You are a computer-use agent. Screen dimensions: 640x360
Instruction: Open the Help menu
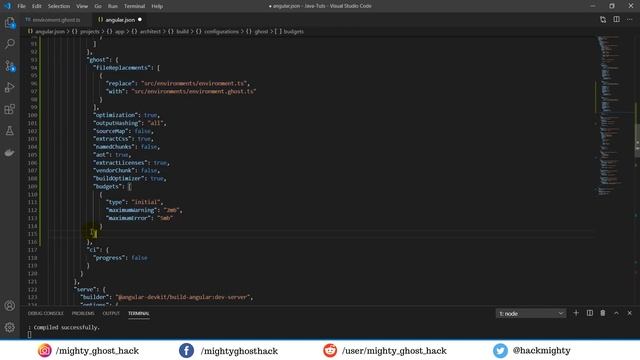[157, 6]
